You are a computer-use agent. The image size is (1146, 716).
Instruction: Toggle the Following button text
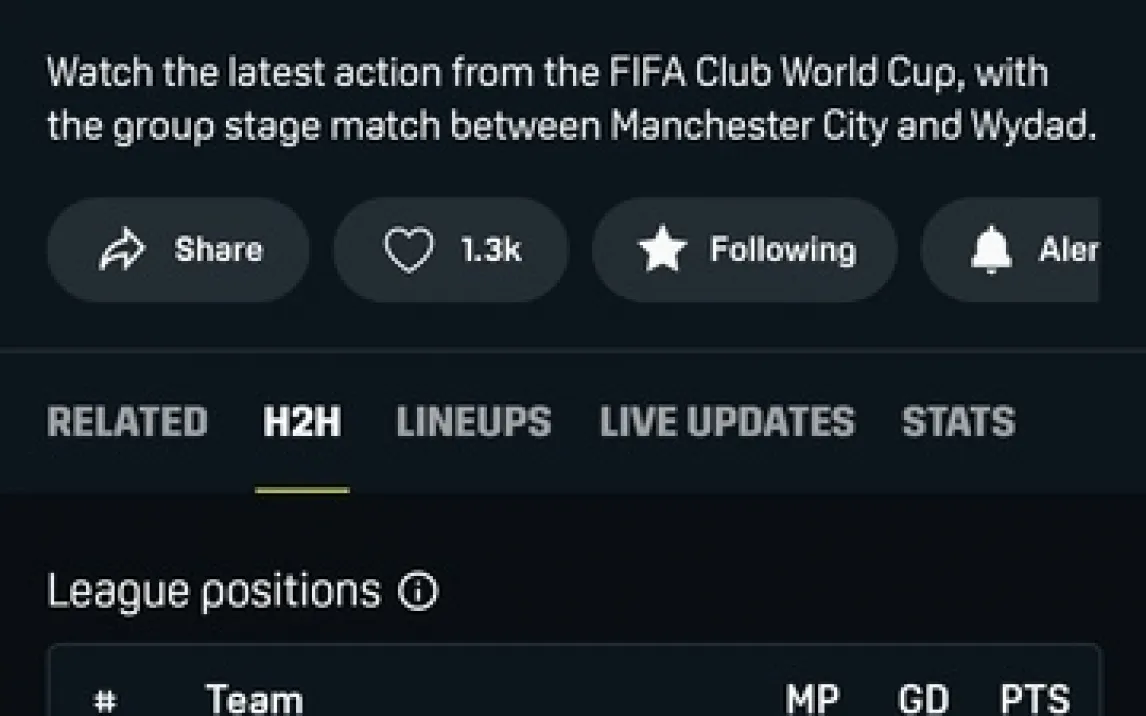tap(783, 250)
